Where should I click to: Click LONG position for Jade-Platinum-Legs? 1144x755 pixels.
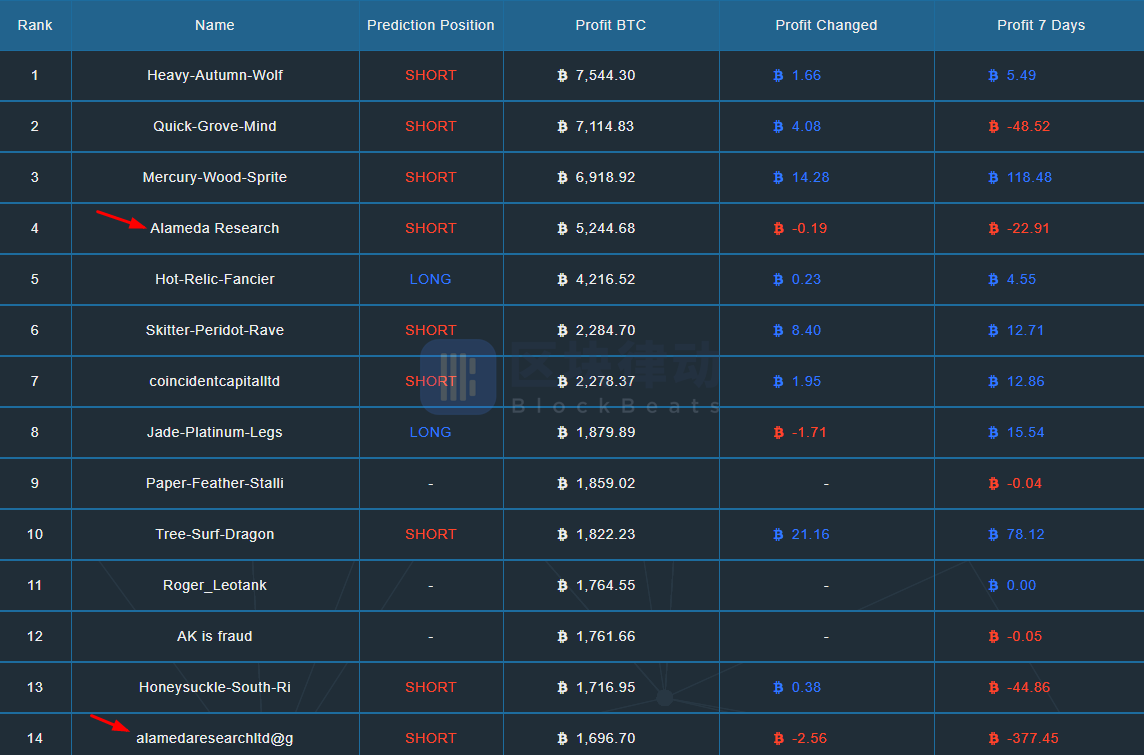[x=430, y=433]
